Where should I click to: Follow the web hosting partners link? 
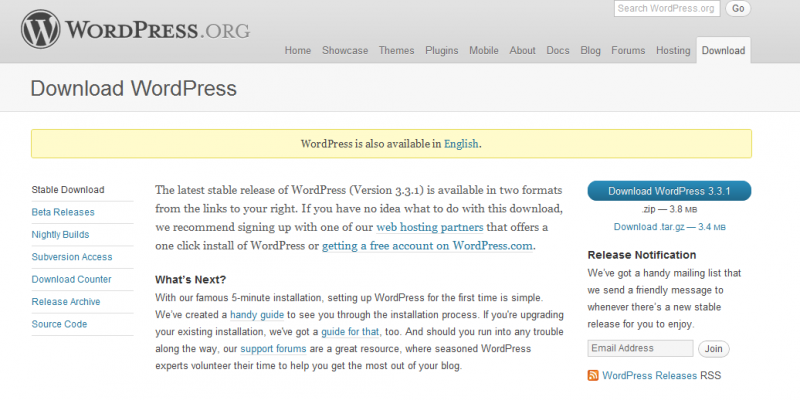(430, 227)
